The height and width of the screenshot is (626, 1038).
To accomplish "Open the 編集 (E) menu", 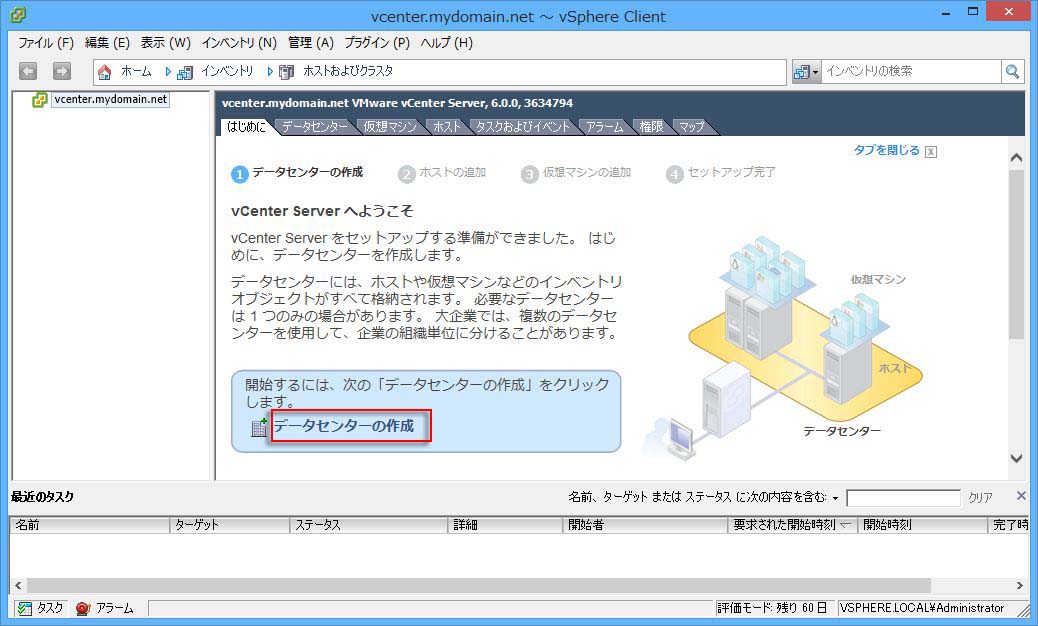I will click(x=107, y=43).
